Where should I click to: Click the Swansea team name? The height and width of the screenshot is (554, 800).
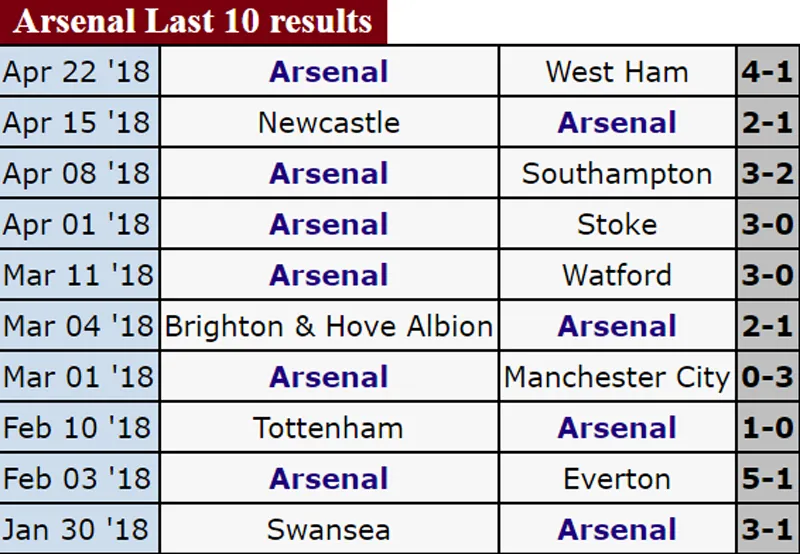[x=329, y=529]
